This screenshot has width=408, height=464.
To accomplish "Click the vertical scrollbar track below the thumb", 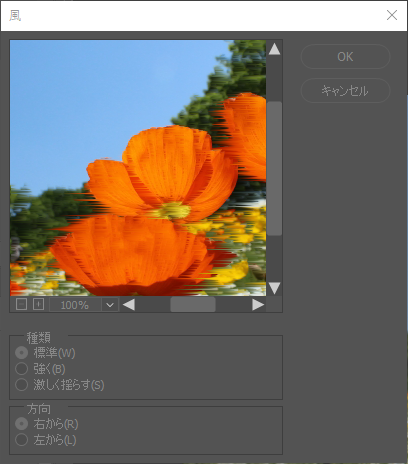I will tap(274, 258).
